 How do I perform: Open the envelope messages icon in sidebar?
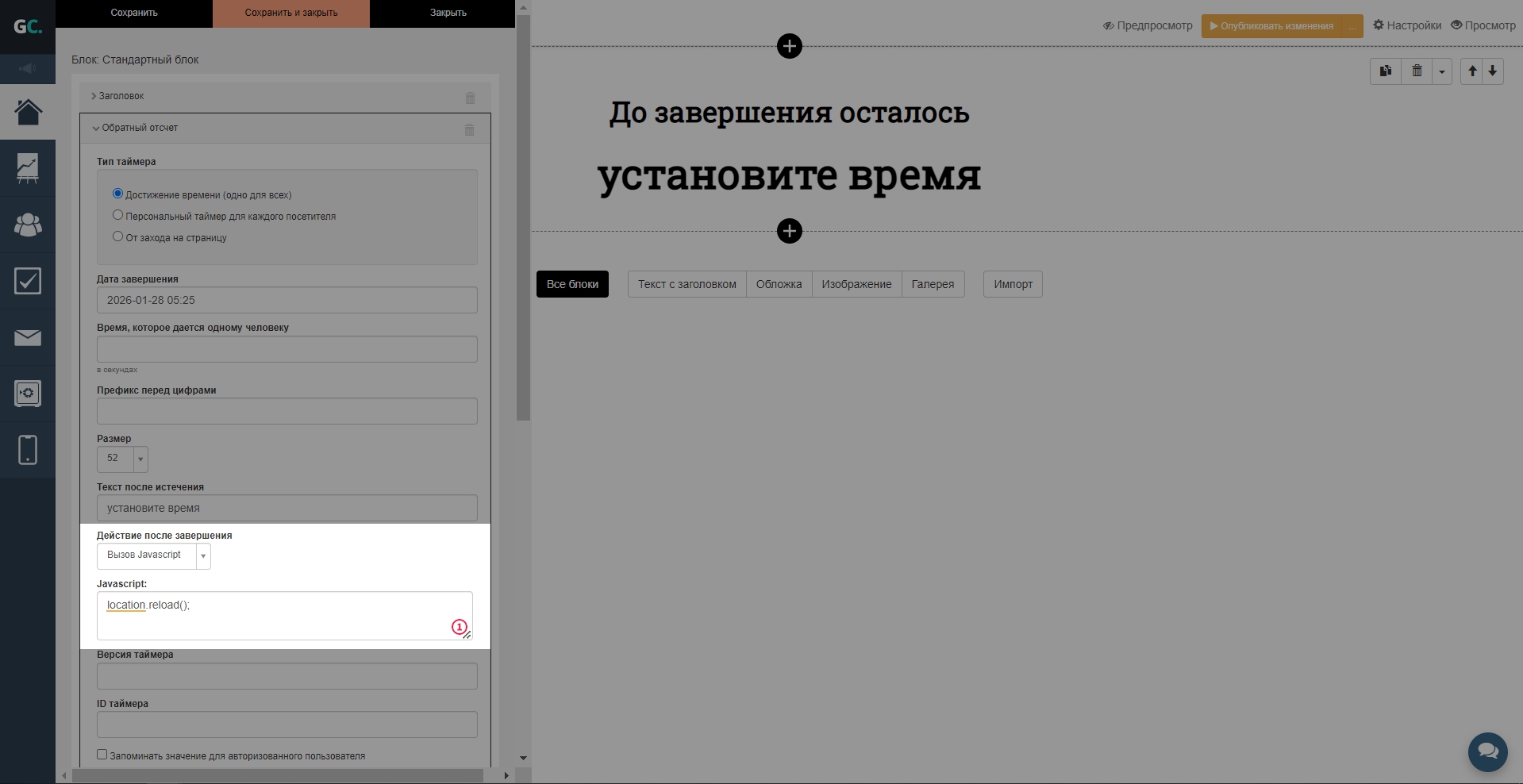[28, 338]
